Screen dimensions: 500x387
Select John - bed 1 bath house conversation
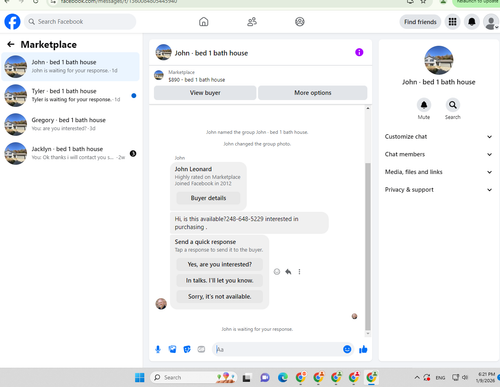[x=70, y=66]
